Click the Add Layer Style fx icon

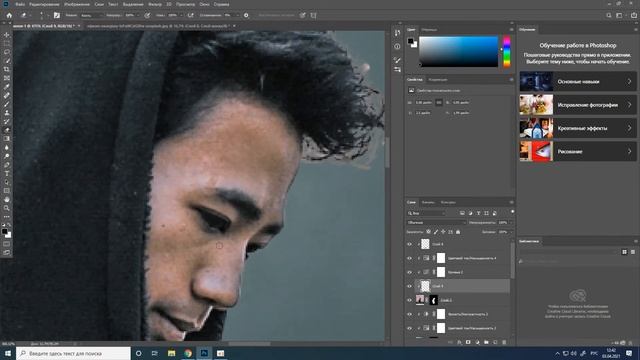[459, 342]
